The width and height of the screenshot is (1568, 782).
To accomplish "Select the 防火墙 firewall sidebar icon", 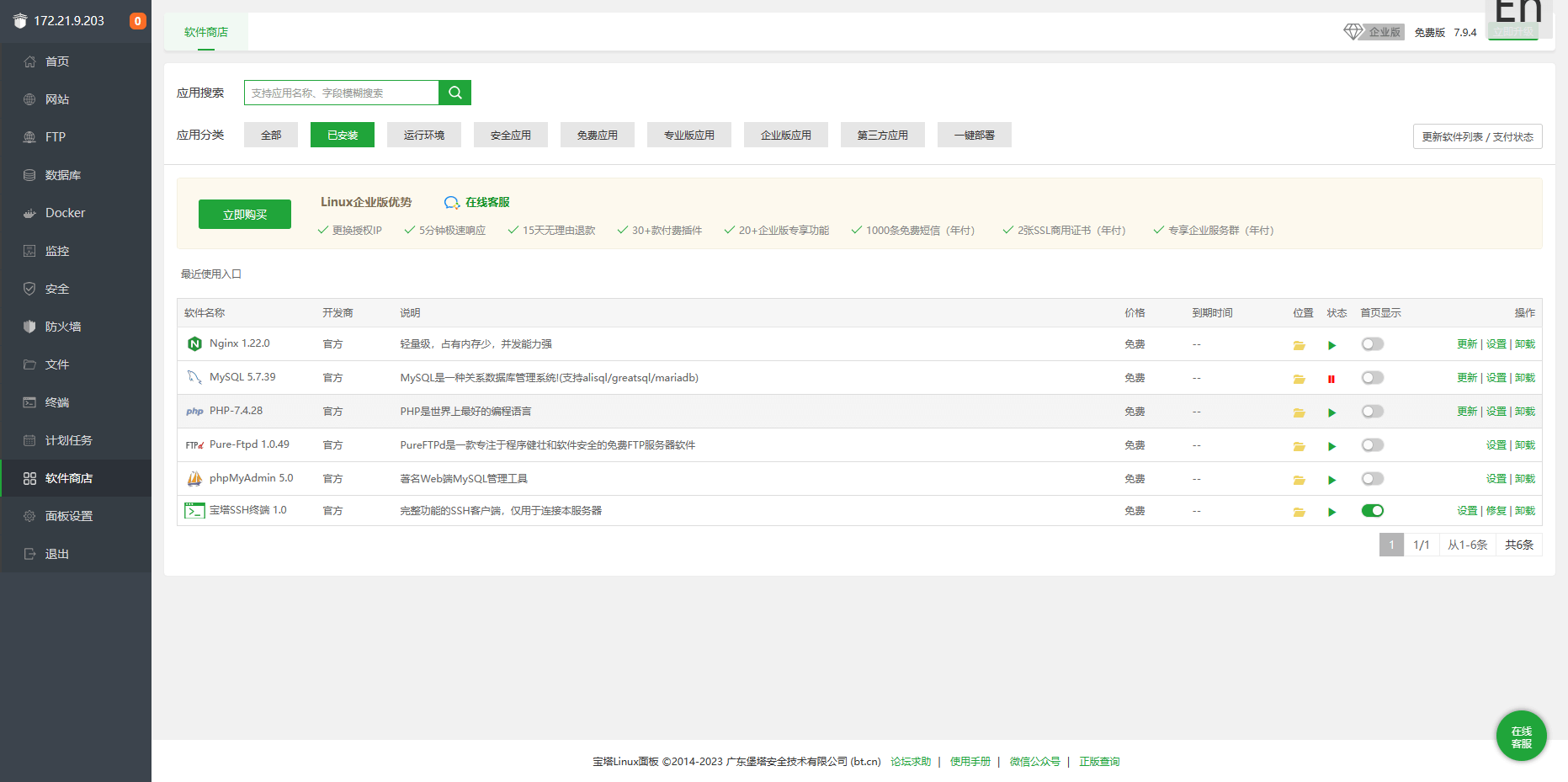I will (29, 327).
